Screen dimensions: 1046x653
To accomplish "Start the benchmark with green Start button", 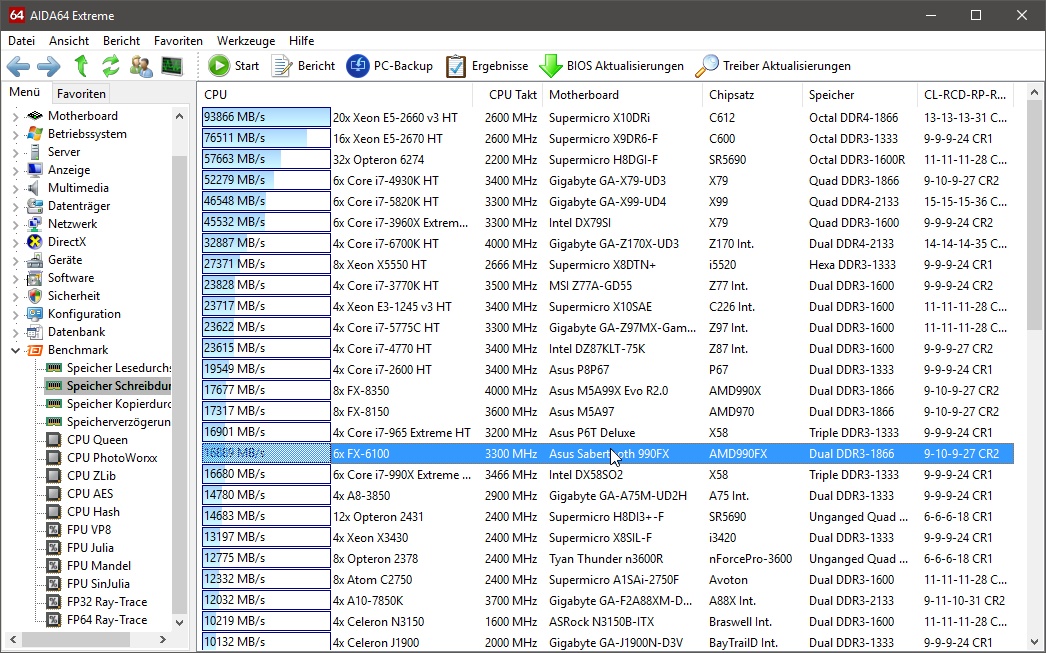I will (x=233, y=66).
